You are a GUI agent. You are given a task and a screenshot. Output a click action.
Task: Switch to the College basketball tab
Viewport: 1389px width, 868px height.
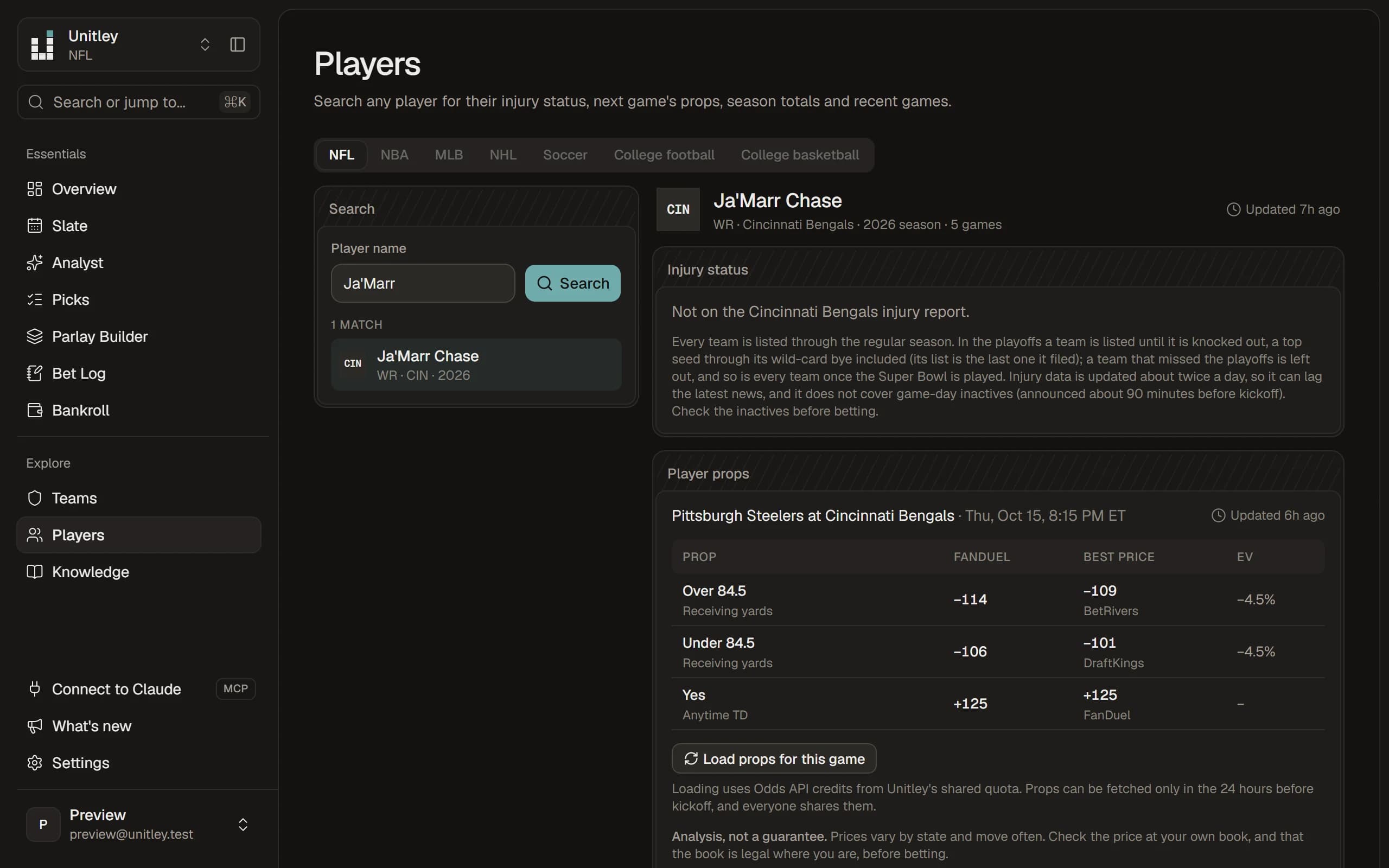click(x=800, y=155)
